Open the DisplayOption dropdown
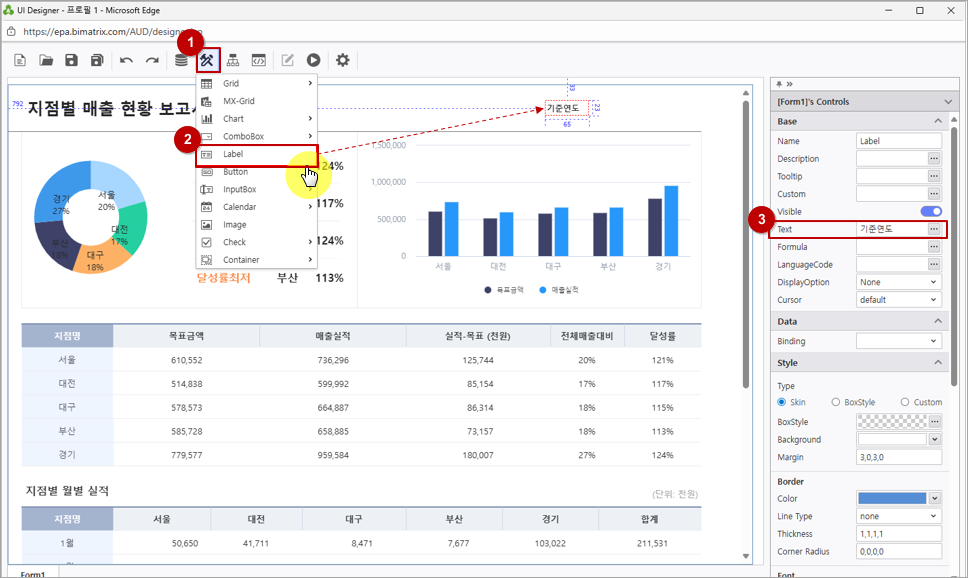 tap(899, 282)
